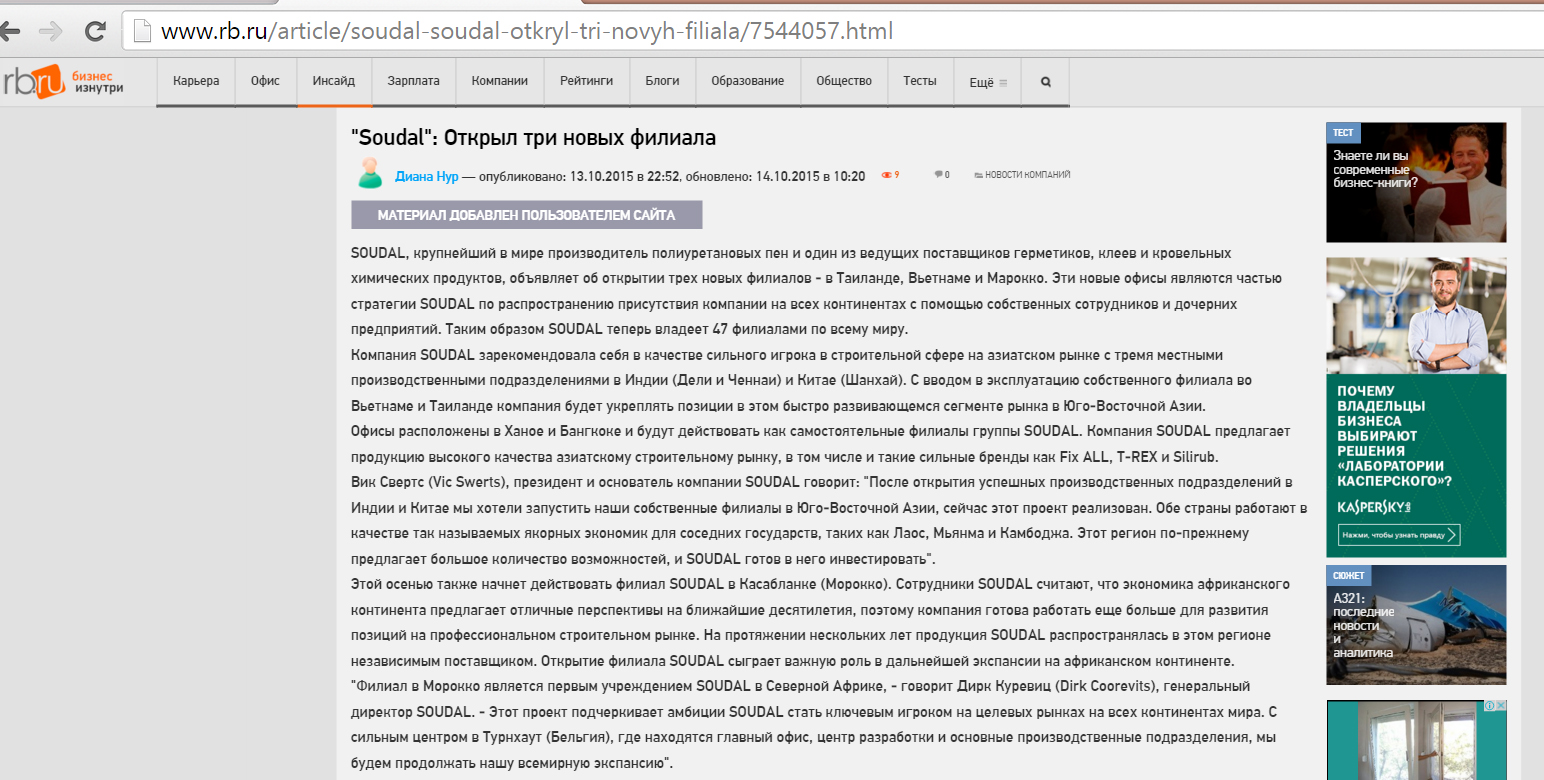Open the rb.ru logo home link

pos(33,81)
